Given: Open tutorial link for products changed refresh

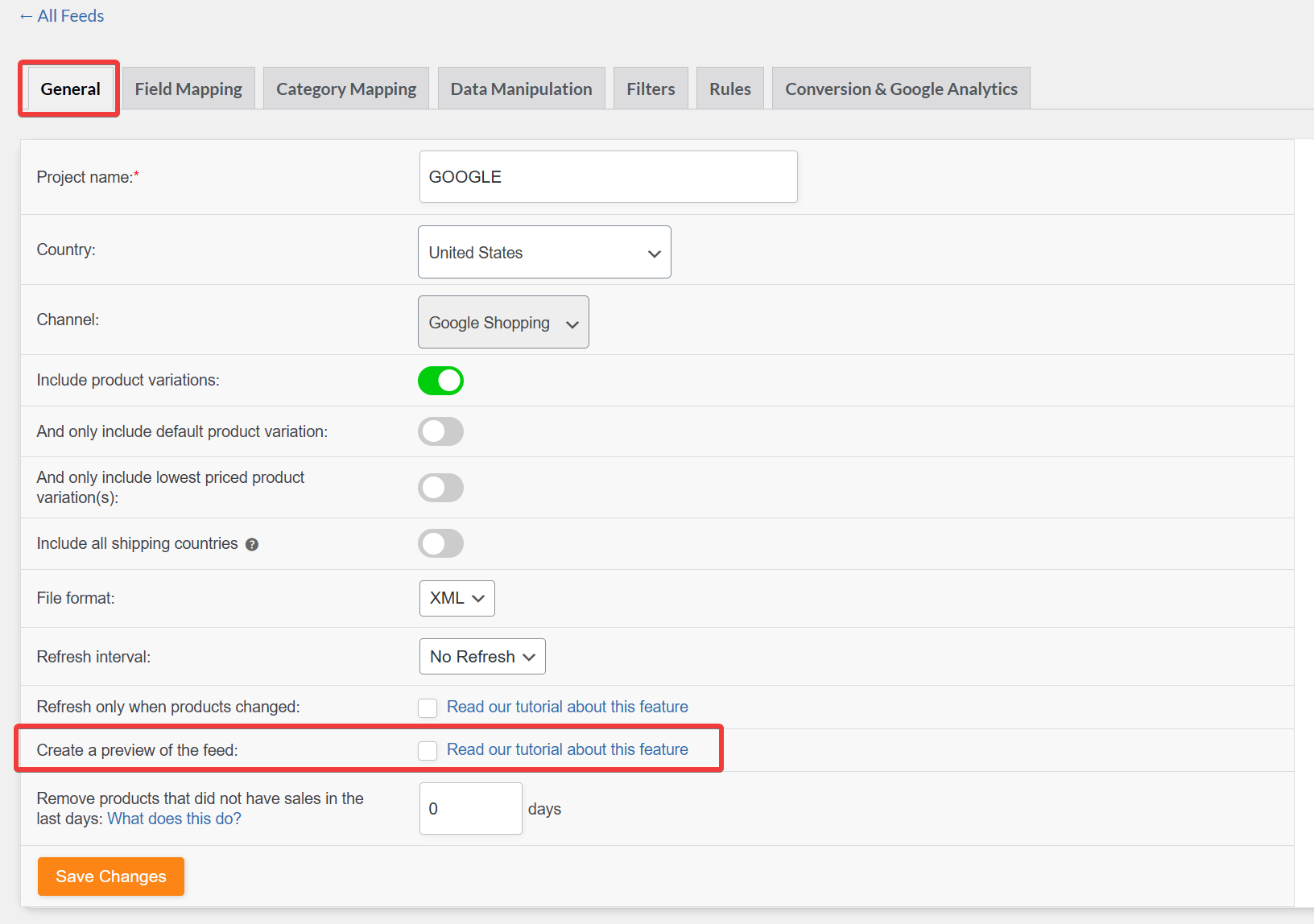Looking at the screenshot, I should [x=568, y=707].
